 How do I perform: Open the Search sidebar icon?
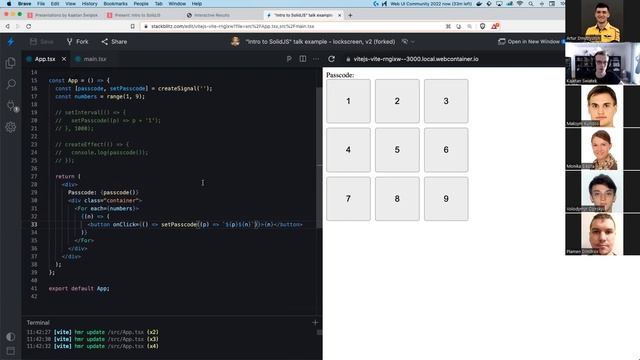(x=11, y=84)
